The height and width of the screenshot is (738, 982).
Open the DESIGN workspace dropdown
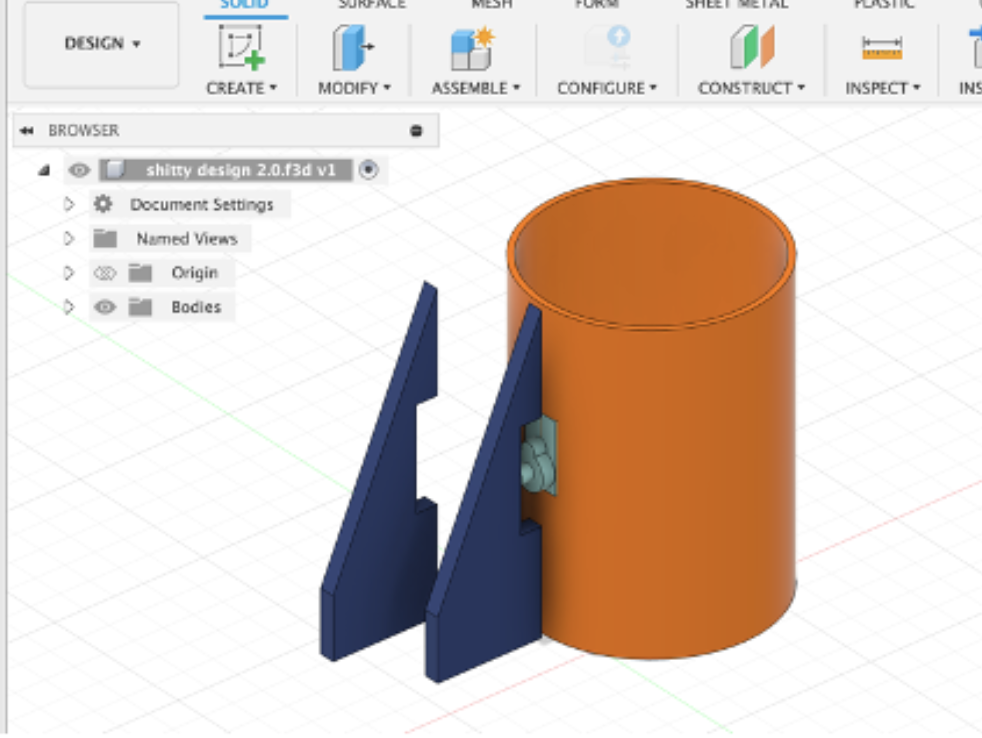(x=101, y=44)
